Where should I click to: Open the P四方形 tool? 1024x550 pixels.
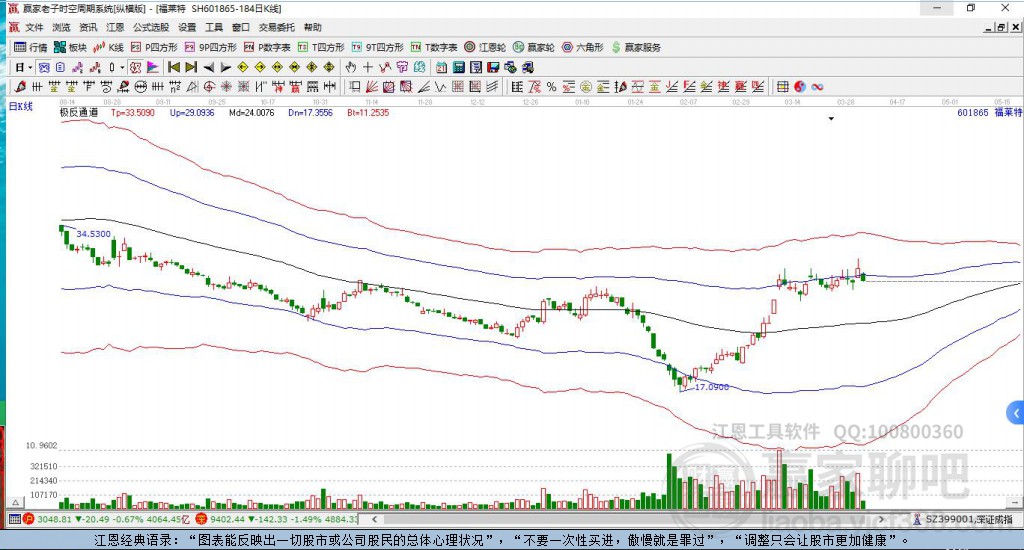pyautogui.click(x=154, y=47)
